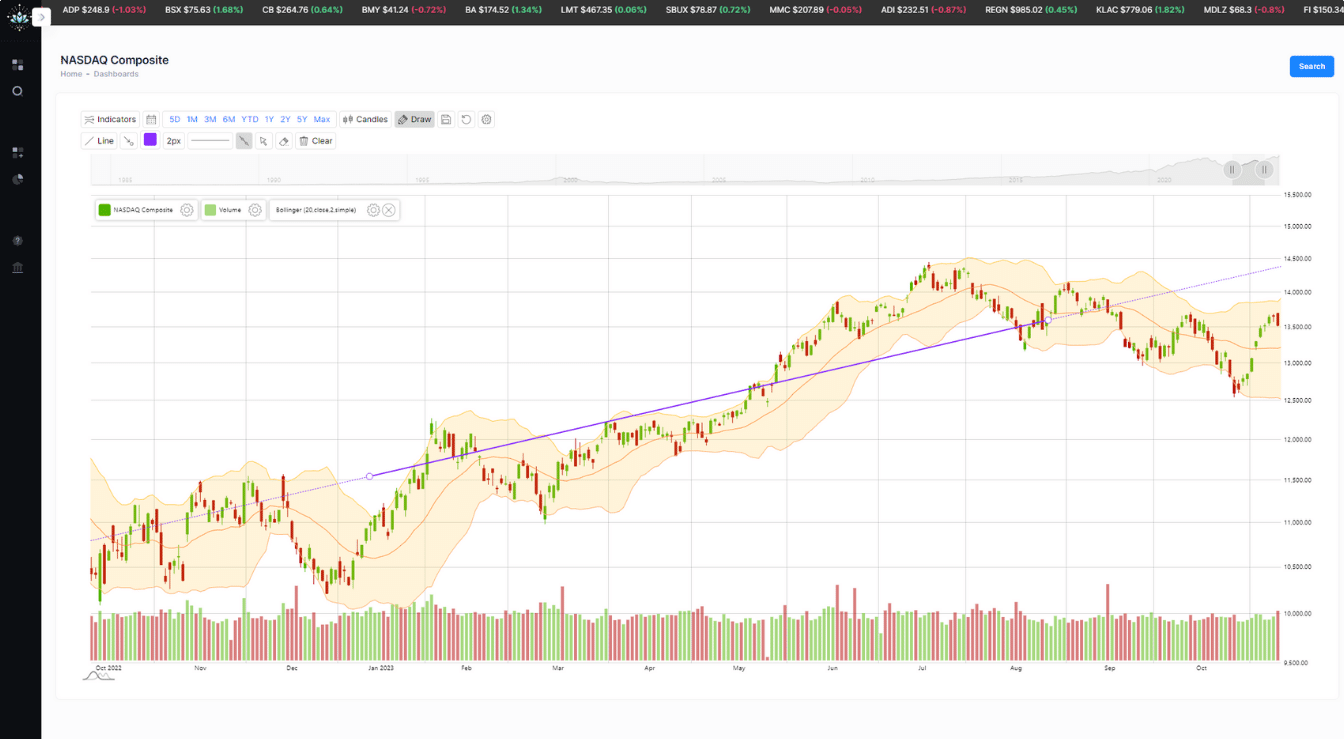Click the arrow line-end style icon

coord(129,141)
